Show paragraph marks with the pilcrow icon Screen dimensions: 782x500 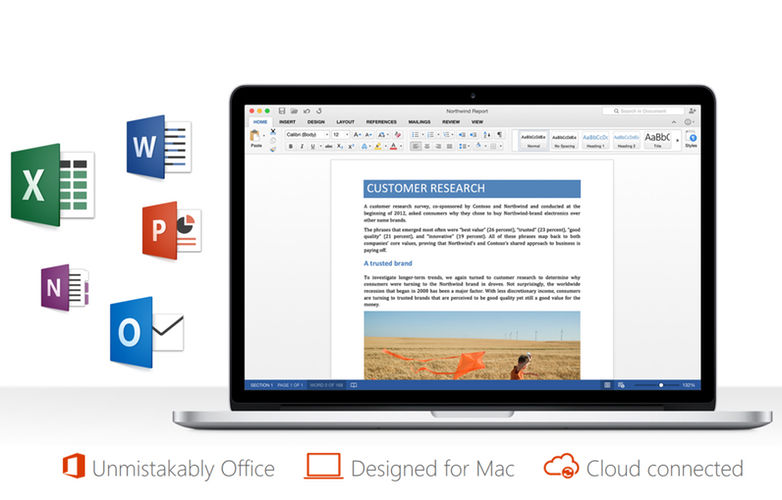click(499, 135)
